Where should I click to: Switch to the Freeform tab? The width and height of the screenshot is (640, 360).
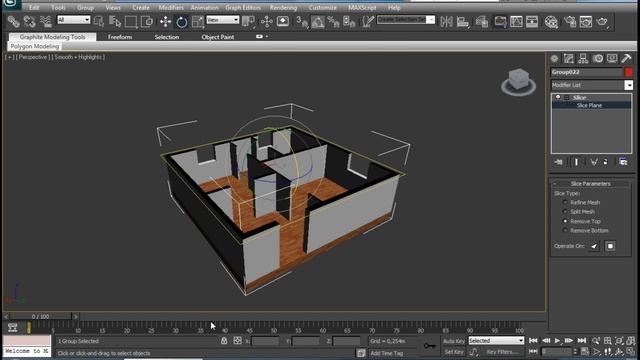pos(120,37)
